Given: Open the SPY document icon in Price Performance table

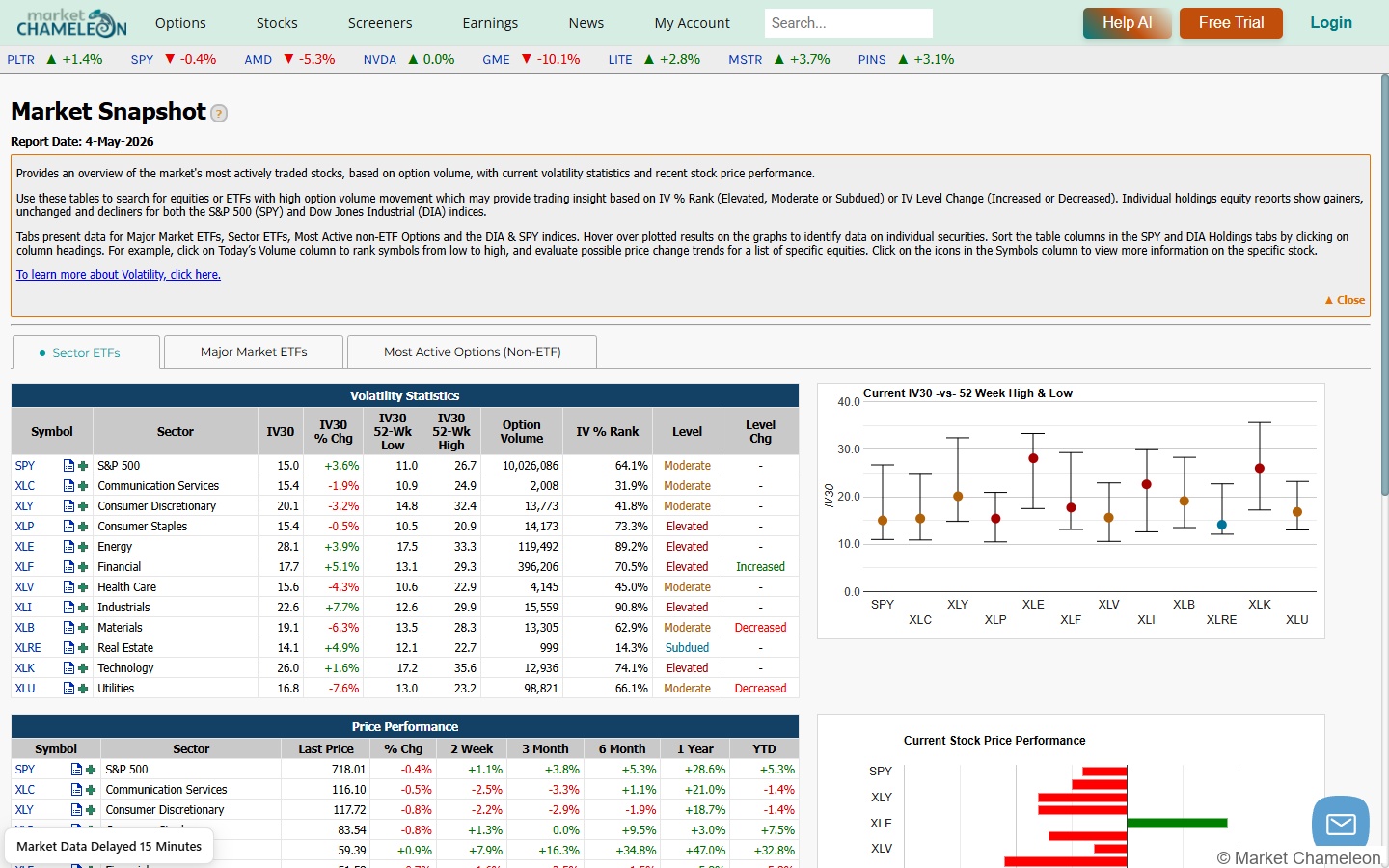Looking at the screenshot, I should tap(76, 770).
